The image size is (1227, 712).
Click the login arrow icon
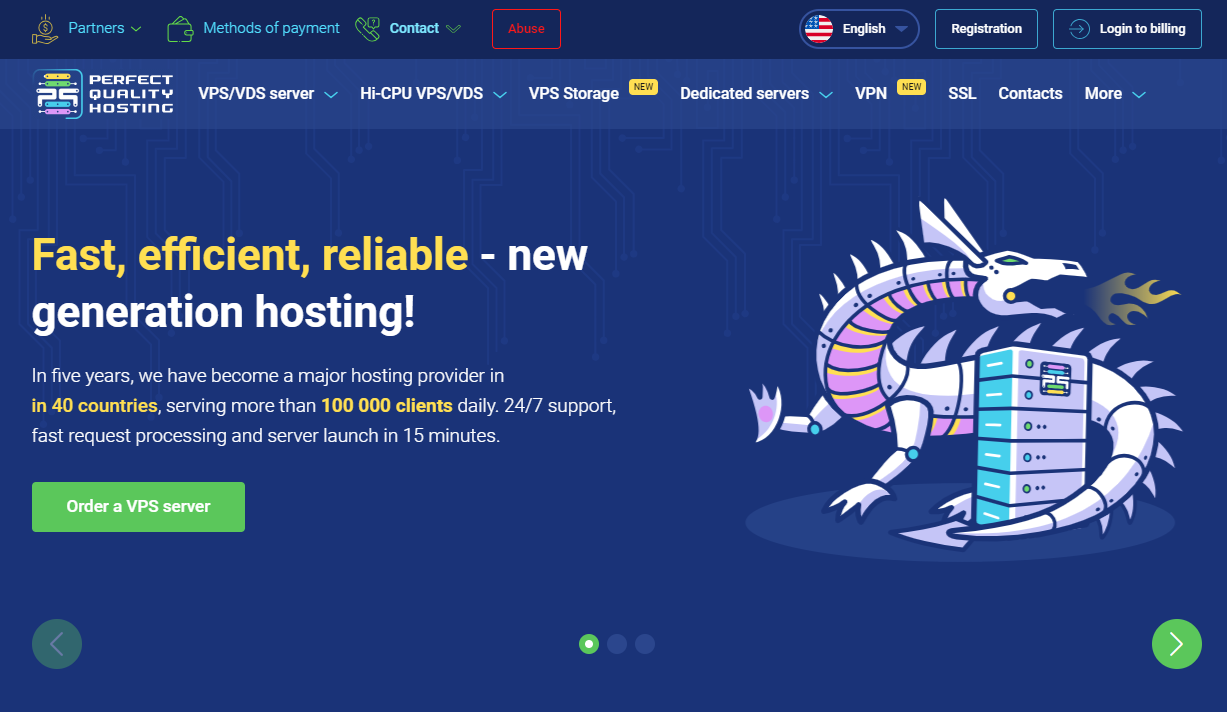(1079, 29)
